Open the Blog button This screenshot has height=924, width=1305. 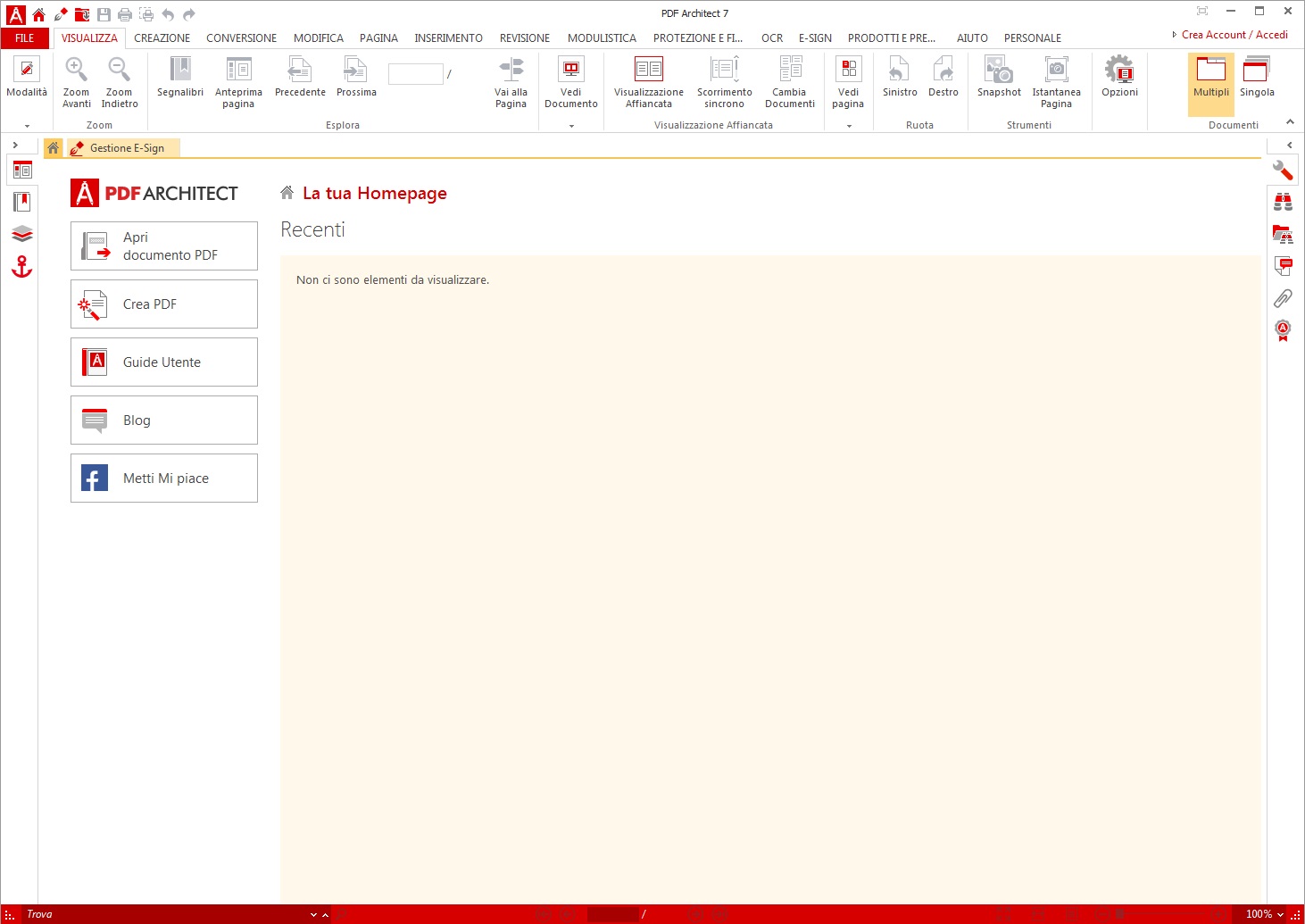click(164, 420)
